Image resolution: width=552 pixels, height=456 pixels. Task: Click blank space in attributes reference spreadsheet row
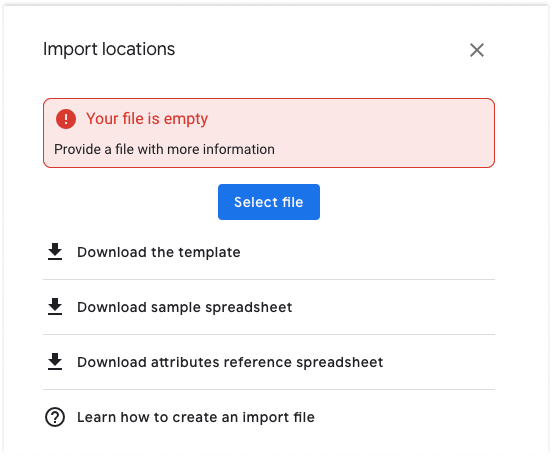(440, 362)
